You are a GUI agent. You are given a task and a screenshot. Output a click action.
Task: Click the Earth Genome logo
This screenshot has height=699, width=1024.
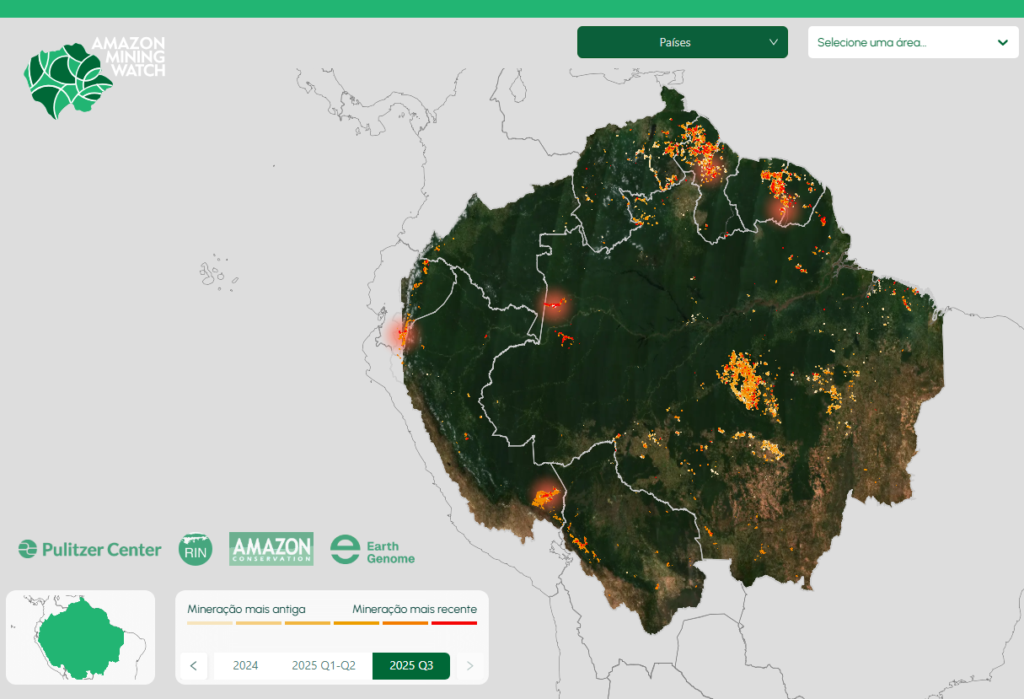pyautogui.click(x=372, y=550)
